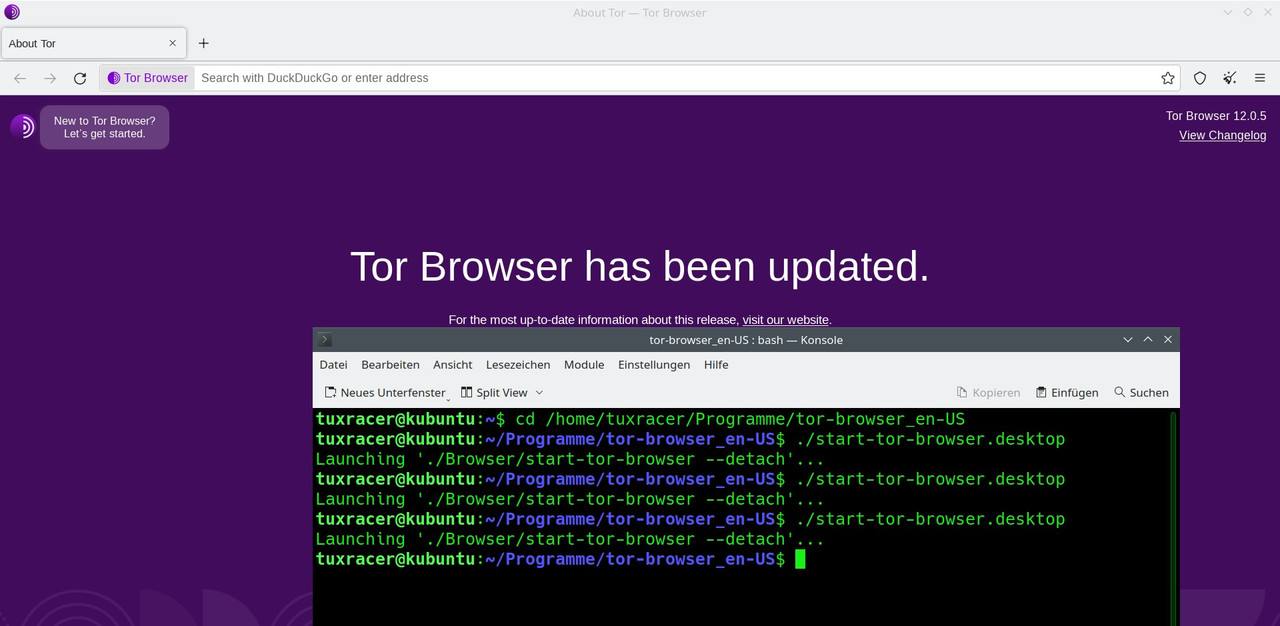Image resolution: width=1280 pixels, height=626 pixels.
Task: Select the About Tor tab
Action: 93,43
